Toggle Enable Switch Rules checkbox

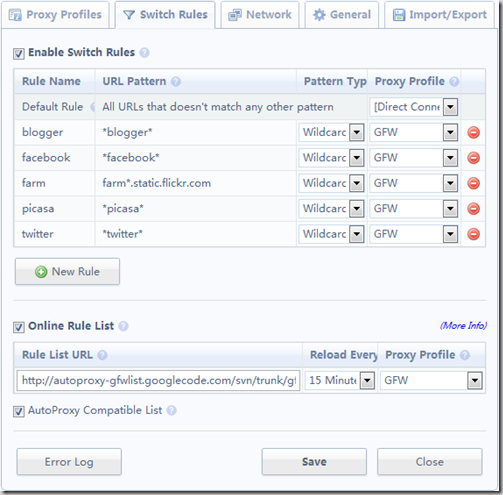[x=19, y=54]
